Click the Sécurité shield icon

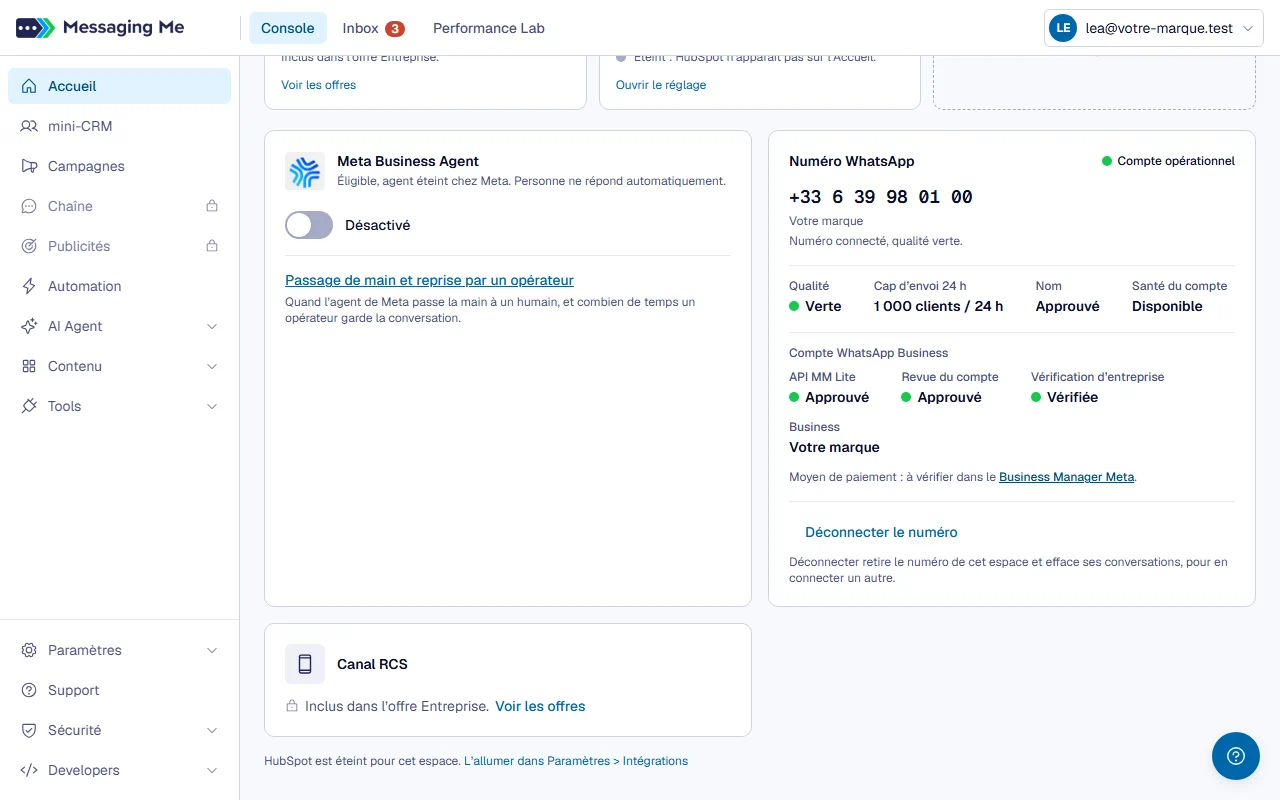[29, 730]
